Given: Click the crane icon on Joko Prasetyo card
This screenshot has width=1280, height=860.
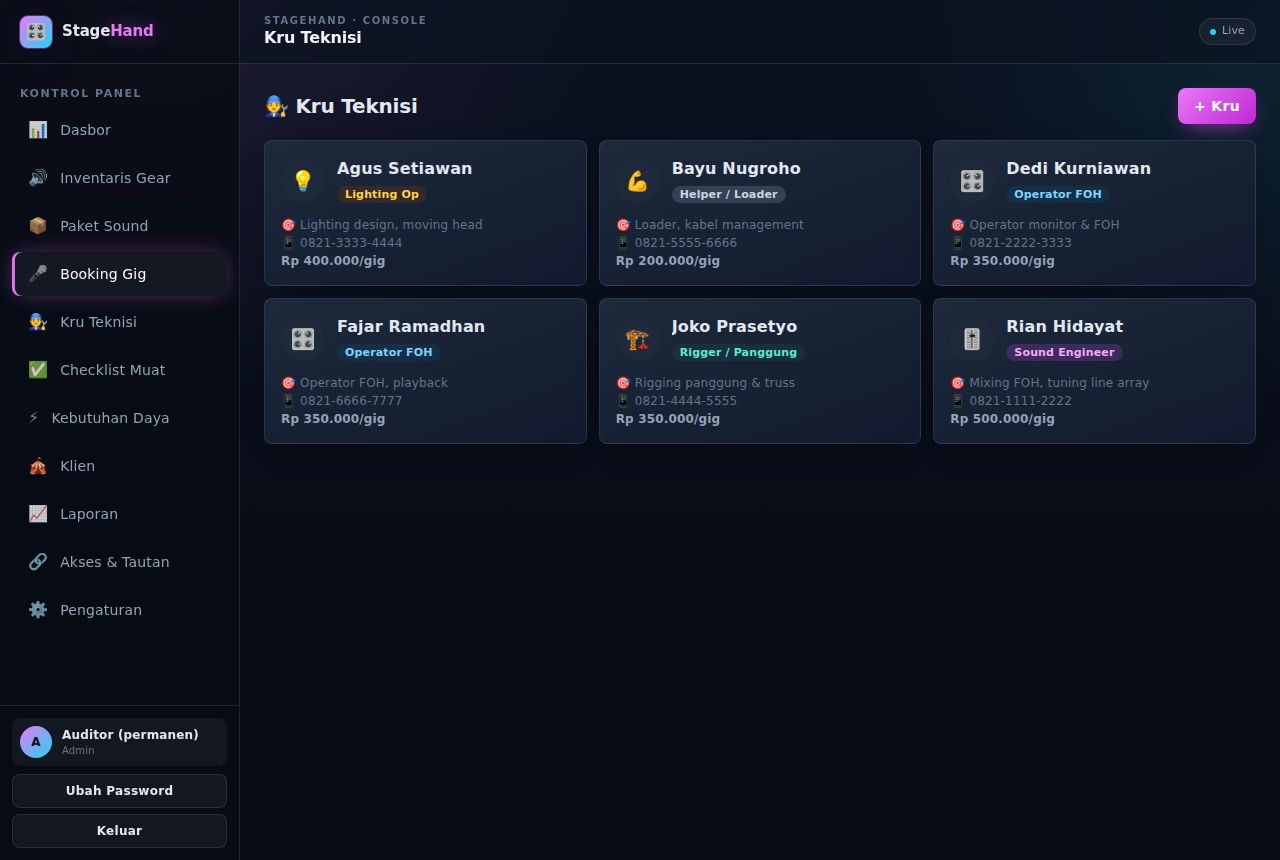Looking at the screenshot, I should 638,339.
